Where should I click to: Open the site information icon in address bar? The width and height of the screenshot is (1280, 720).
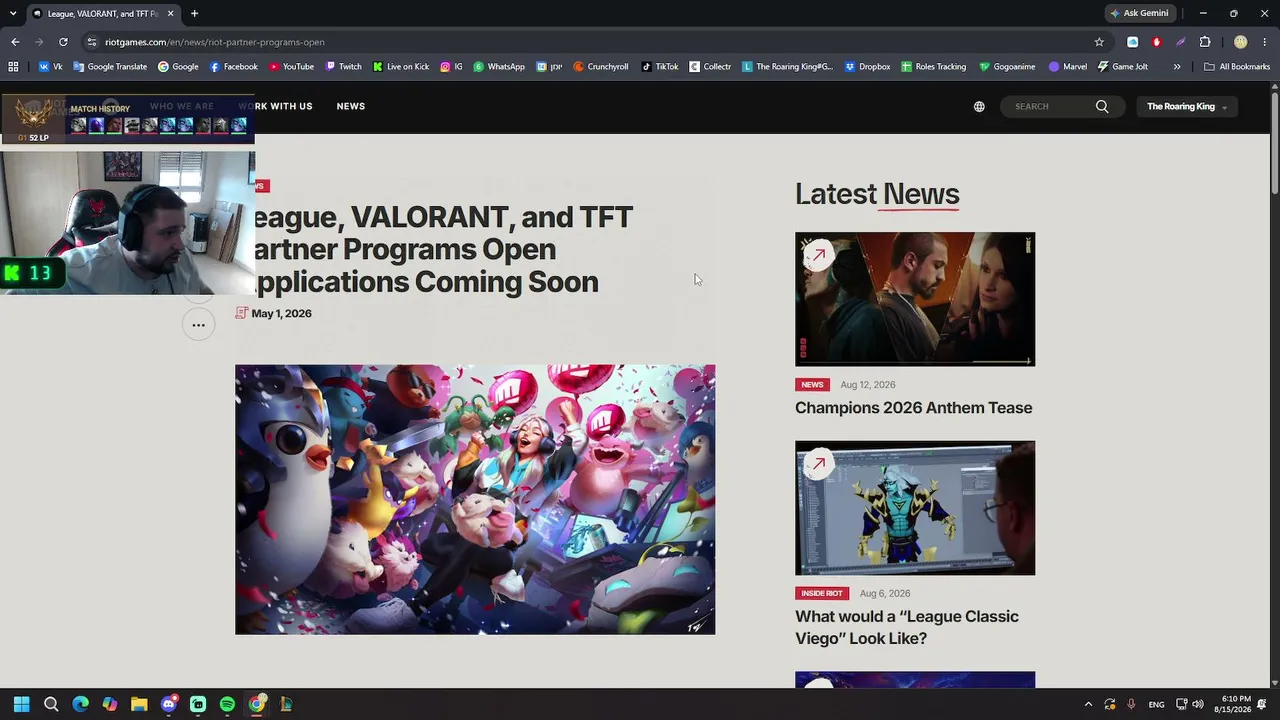click(92, 42)
